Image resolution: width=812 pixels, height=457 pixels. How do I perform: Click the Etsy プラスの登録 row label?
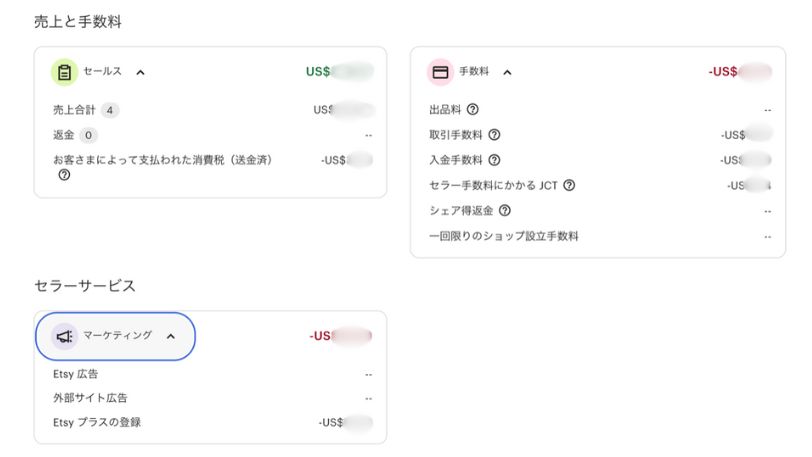pyautogui.click(x=97, y=422)
